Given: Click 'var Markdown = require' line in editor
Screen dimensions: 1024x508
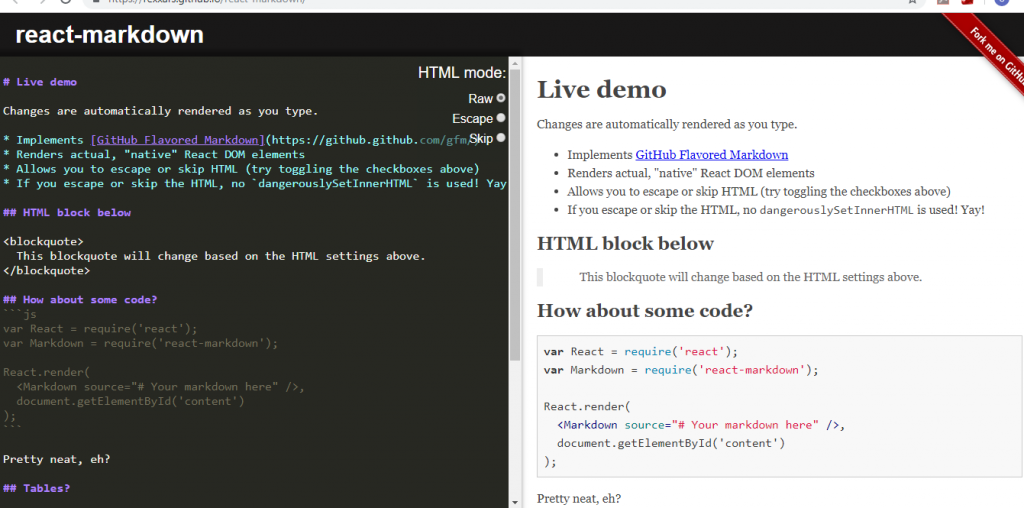Looking at the screenshot, I should coord(140,343).
